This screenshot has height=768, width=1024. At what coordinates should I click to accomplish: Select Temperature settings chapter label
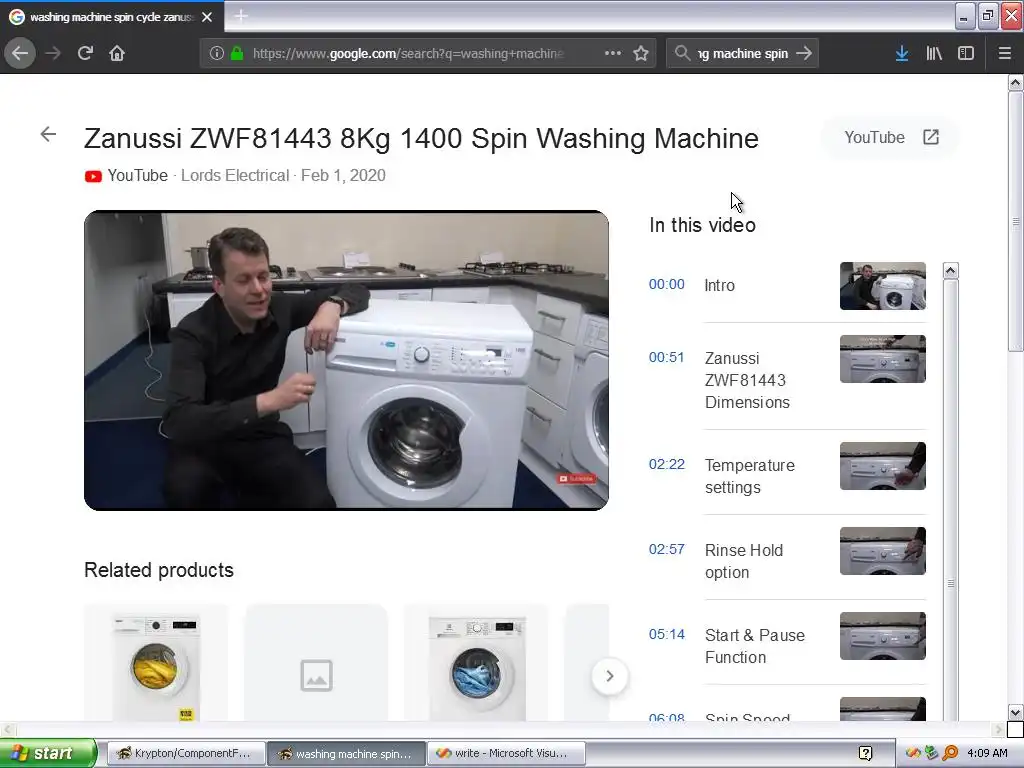click(750, 476)
